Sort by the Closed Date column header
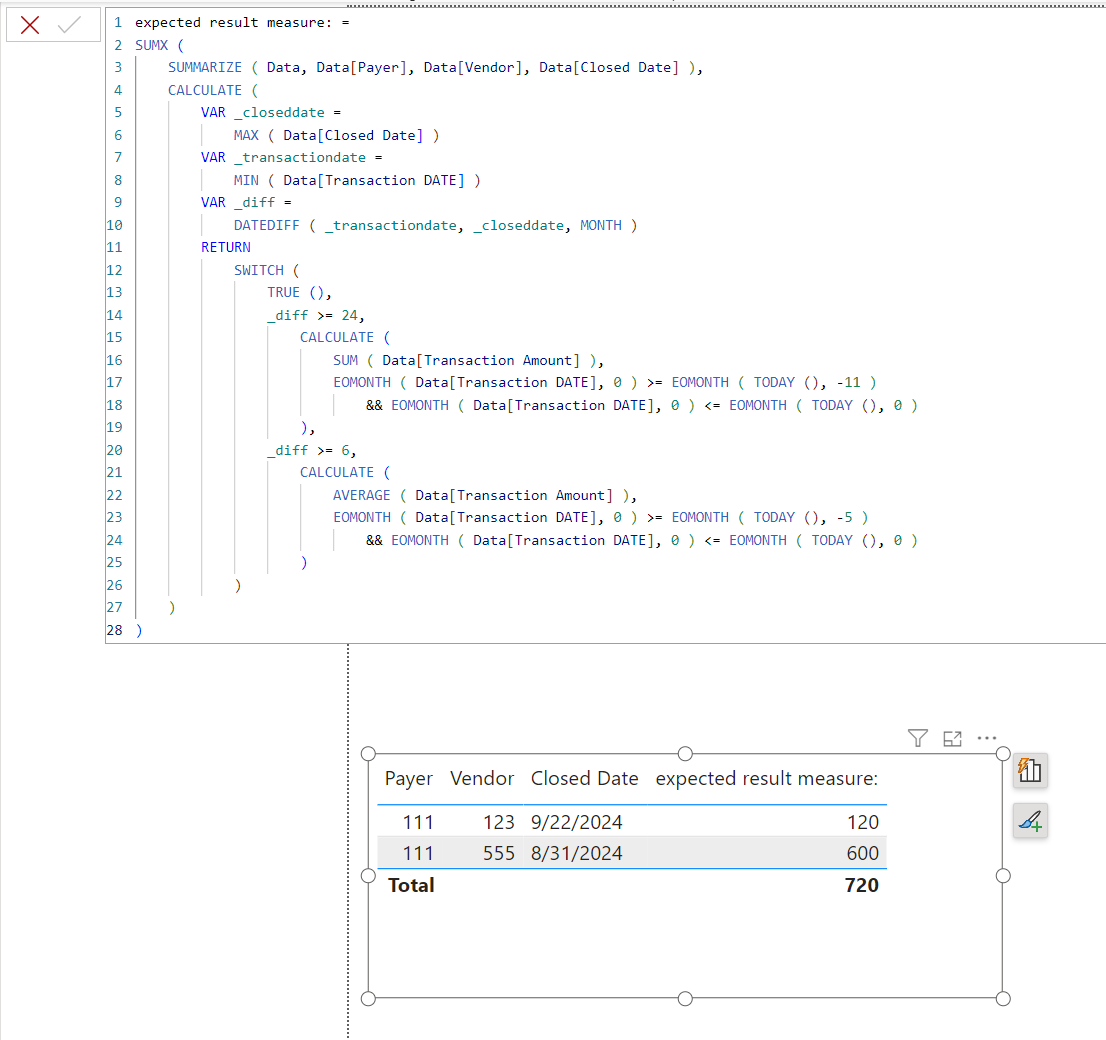This screenshot has width=1106, height=1040. (x=584, y=778)
